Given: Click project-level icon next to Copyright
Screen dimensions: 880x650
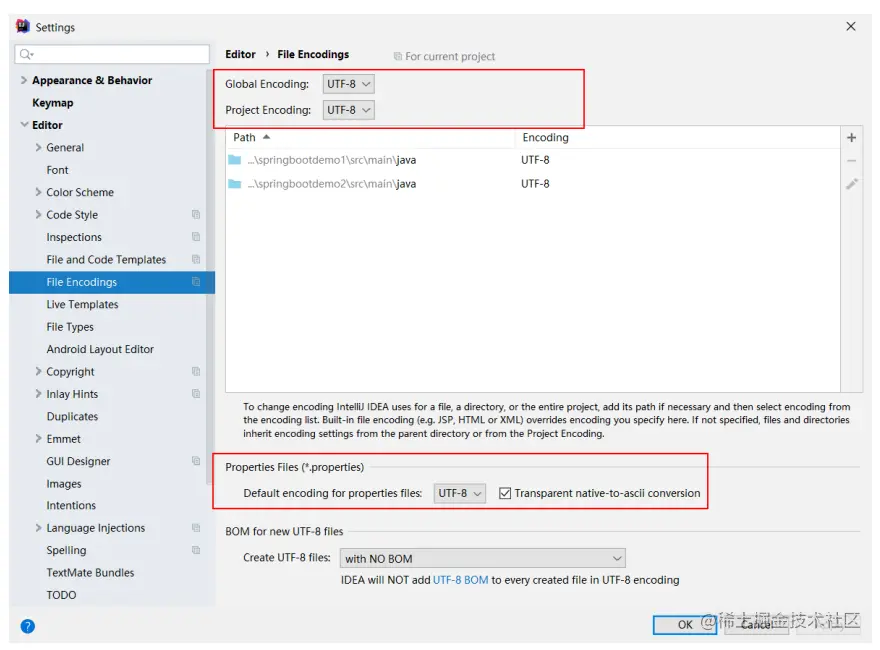Looking at the screenshot, I should point(196,372).
